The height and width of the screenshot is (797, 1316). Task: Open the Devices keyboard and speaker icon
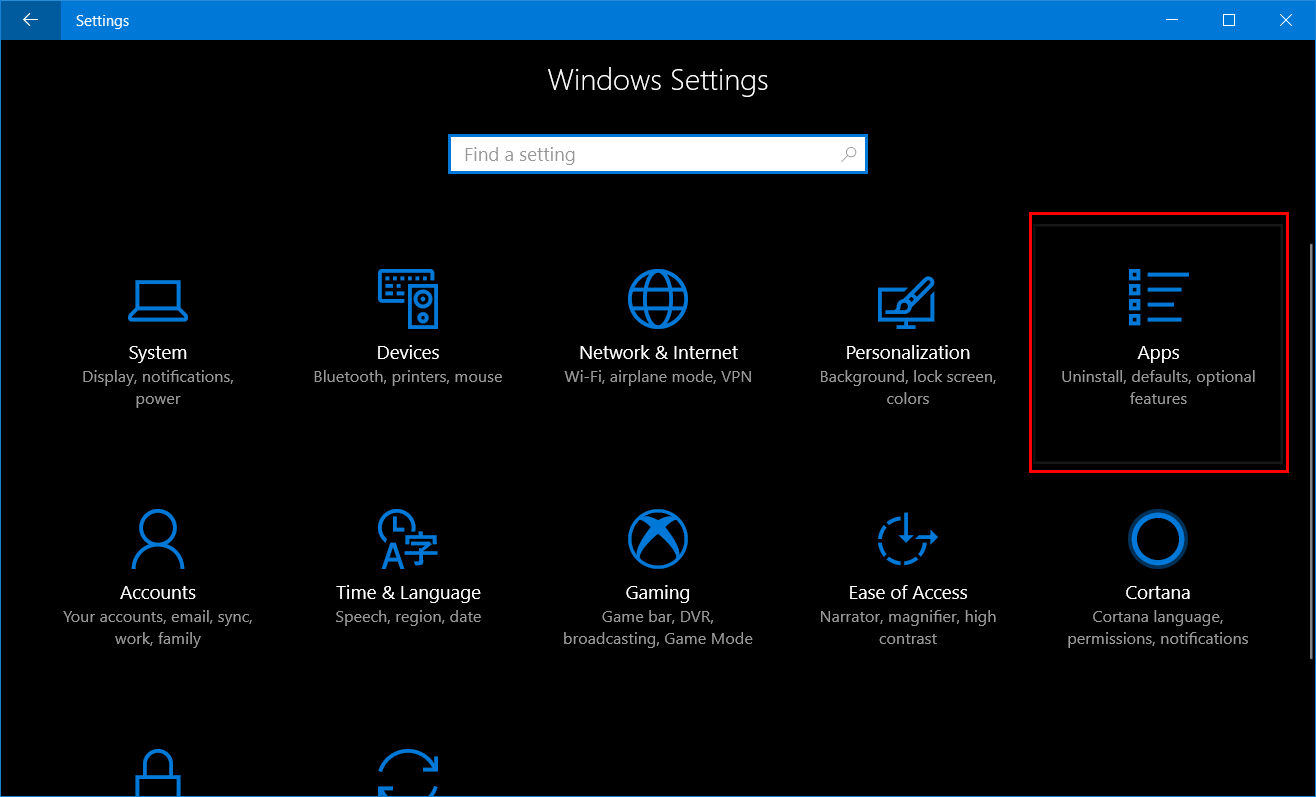(x=408, y=299)
